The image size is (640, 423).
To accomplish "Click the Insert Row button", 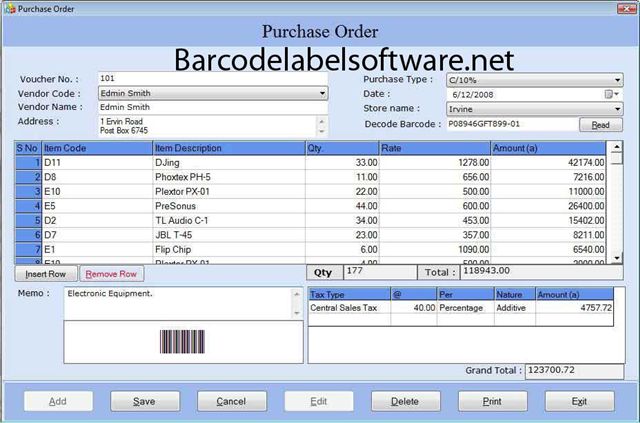I will point(46,274).
